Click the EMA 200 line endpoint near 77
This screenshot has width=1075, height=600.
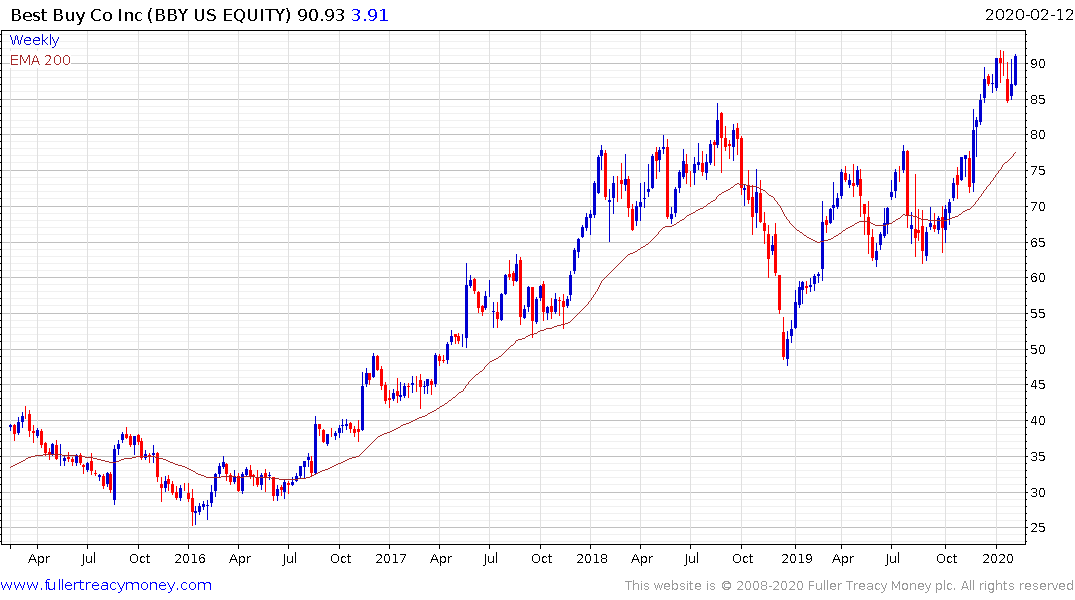click(1015, 152)
